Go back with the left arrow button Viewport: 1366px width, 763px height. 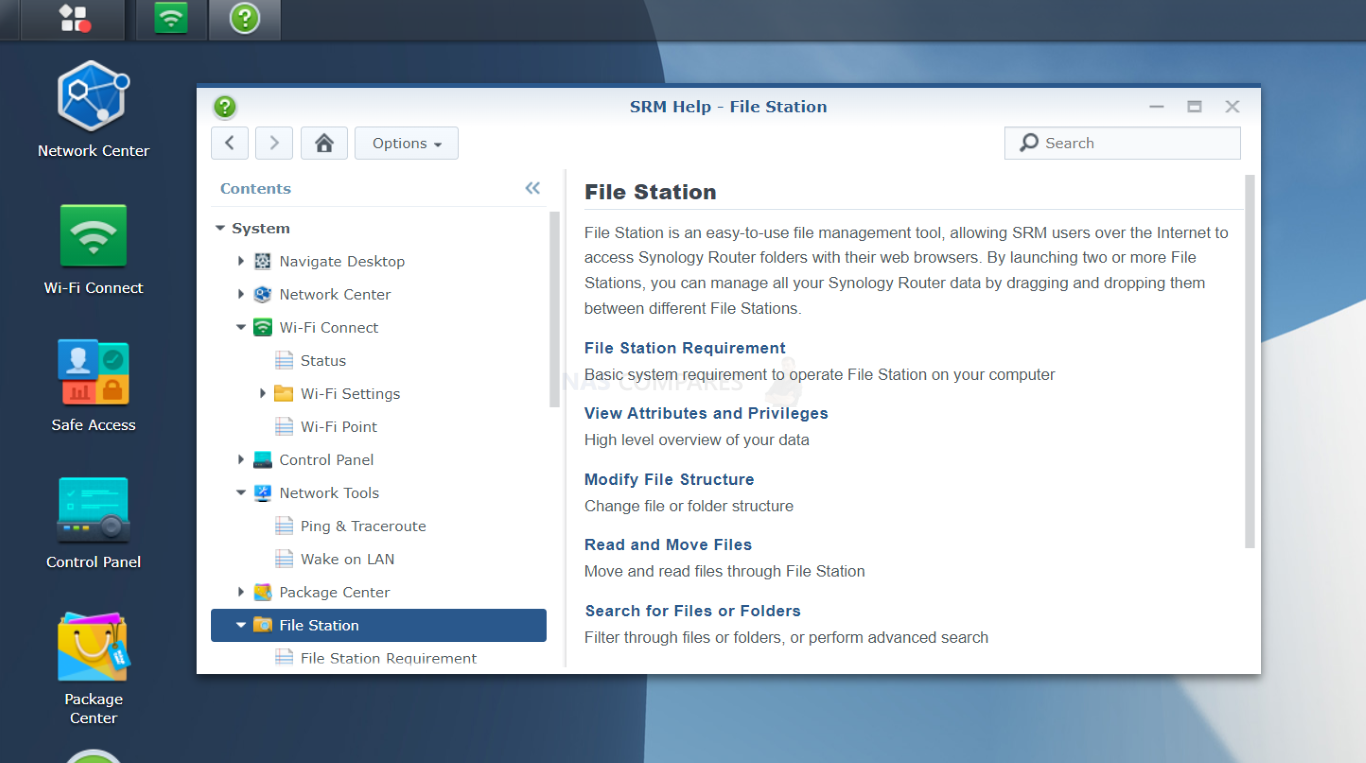[x=230, y=143]
